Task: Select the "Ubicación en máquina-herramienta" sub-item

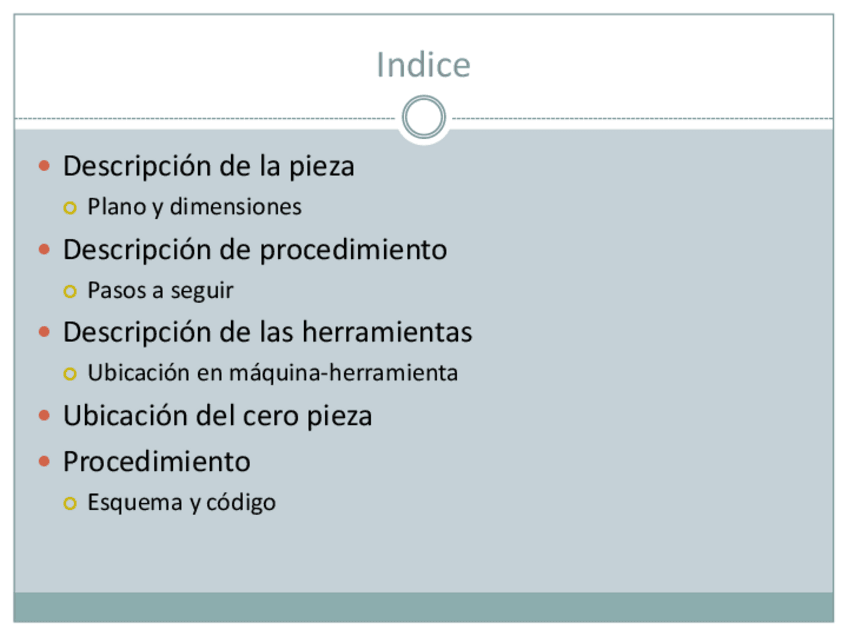Action: 272,373
